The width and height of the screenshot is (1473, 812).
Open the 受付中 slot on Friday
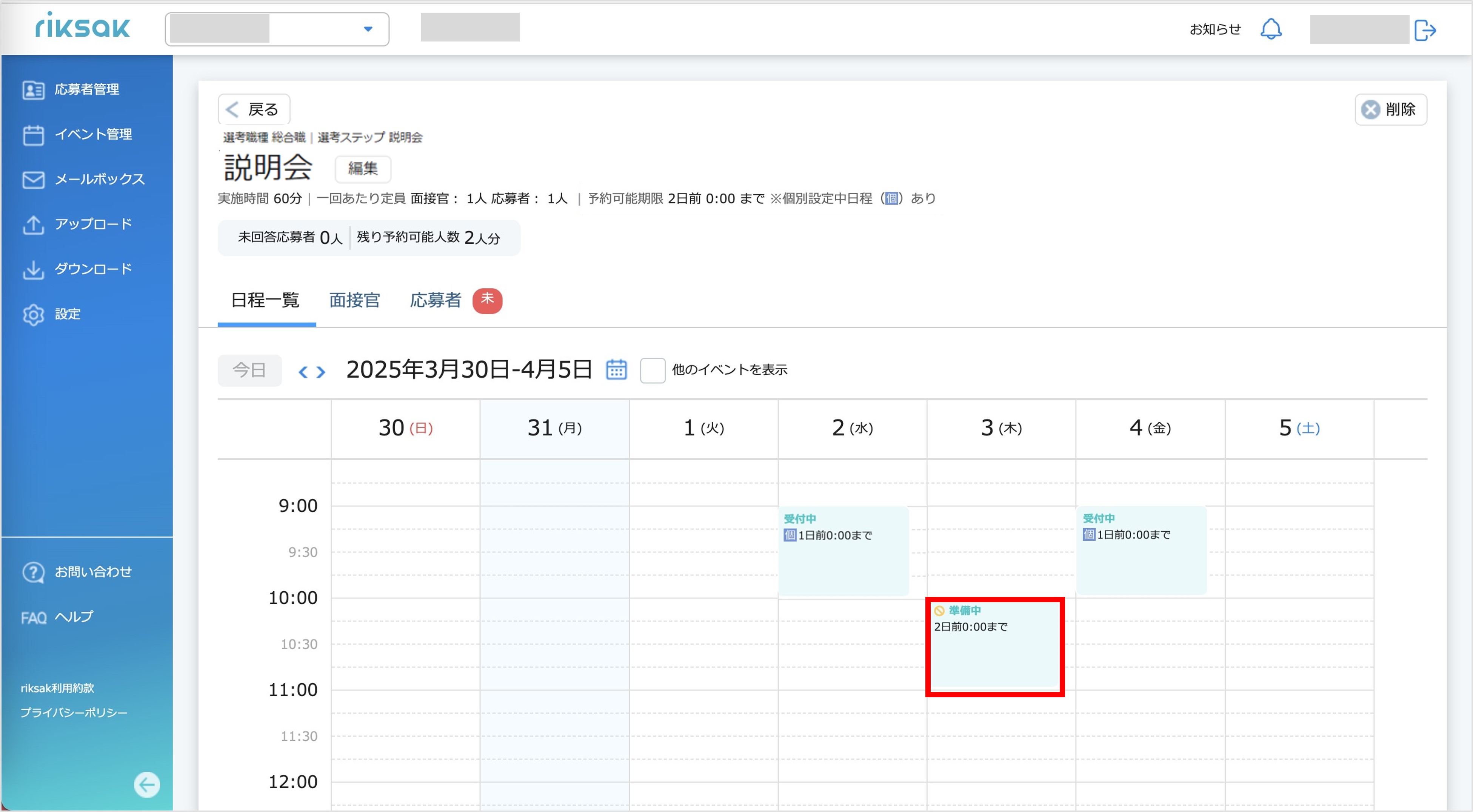1141,551
